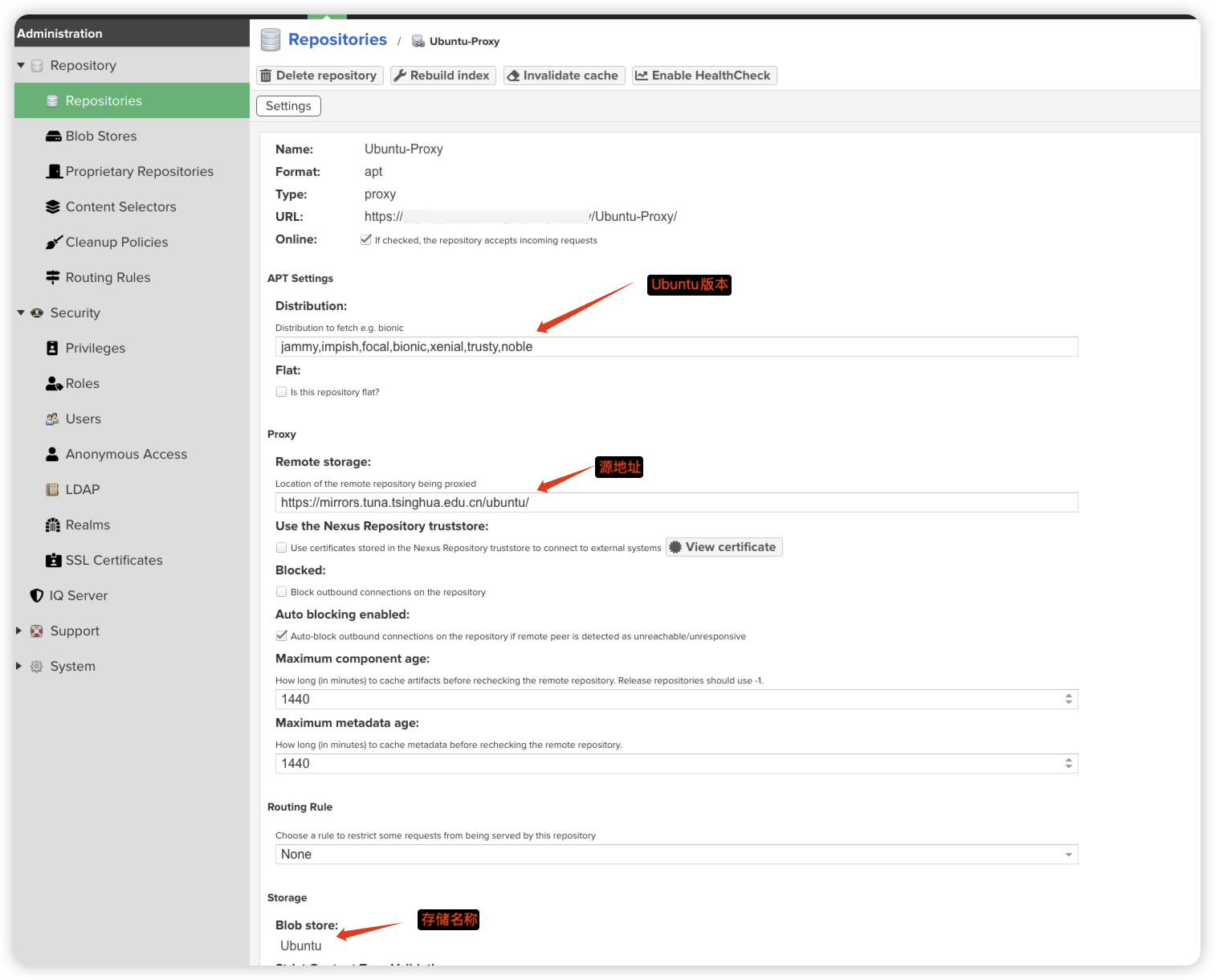The image size is (1215, 980).
Task: Uncheck the Online repository checkbox
Action: (366, 240)
